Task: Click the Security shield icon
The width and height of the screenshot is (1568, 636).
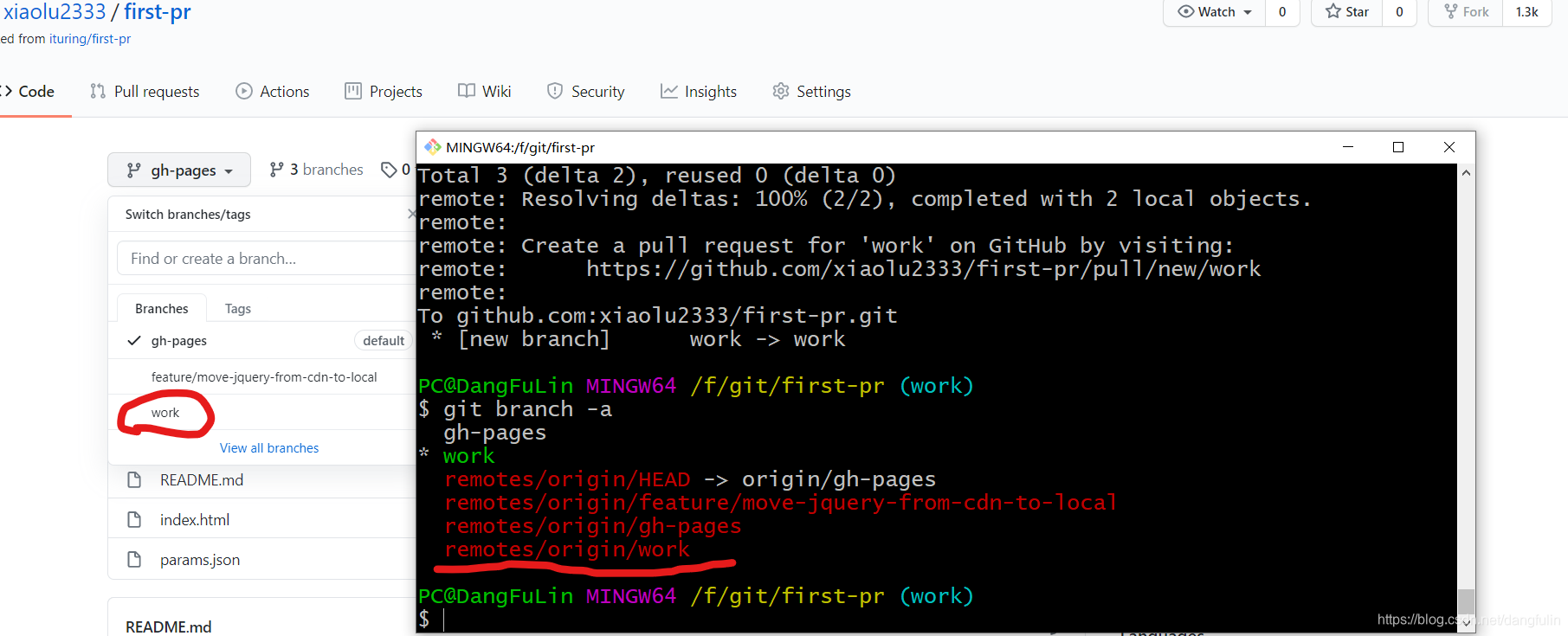Action: [555, 91]
